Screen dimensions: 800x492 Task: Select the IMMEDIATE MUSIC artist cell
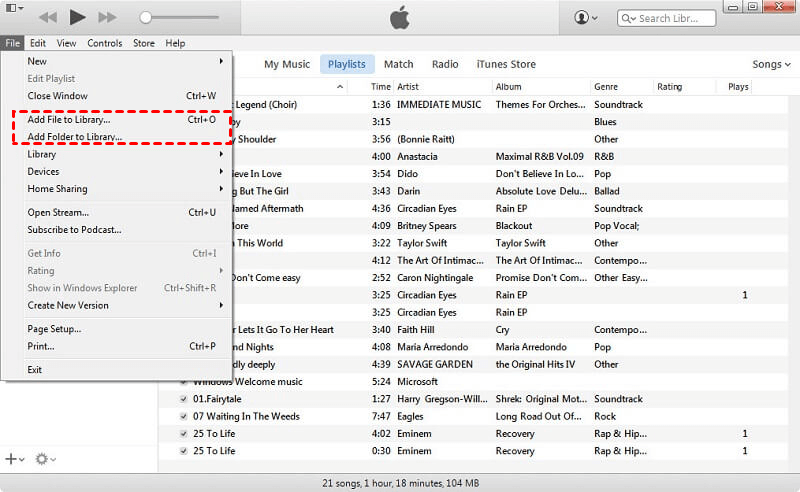tap(439, 105)
